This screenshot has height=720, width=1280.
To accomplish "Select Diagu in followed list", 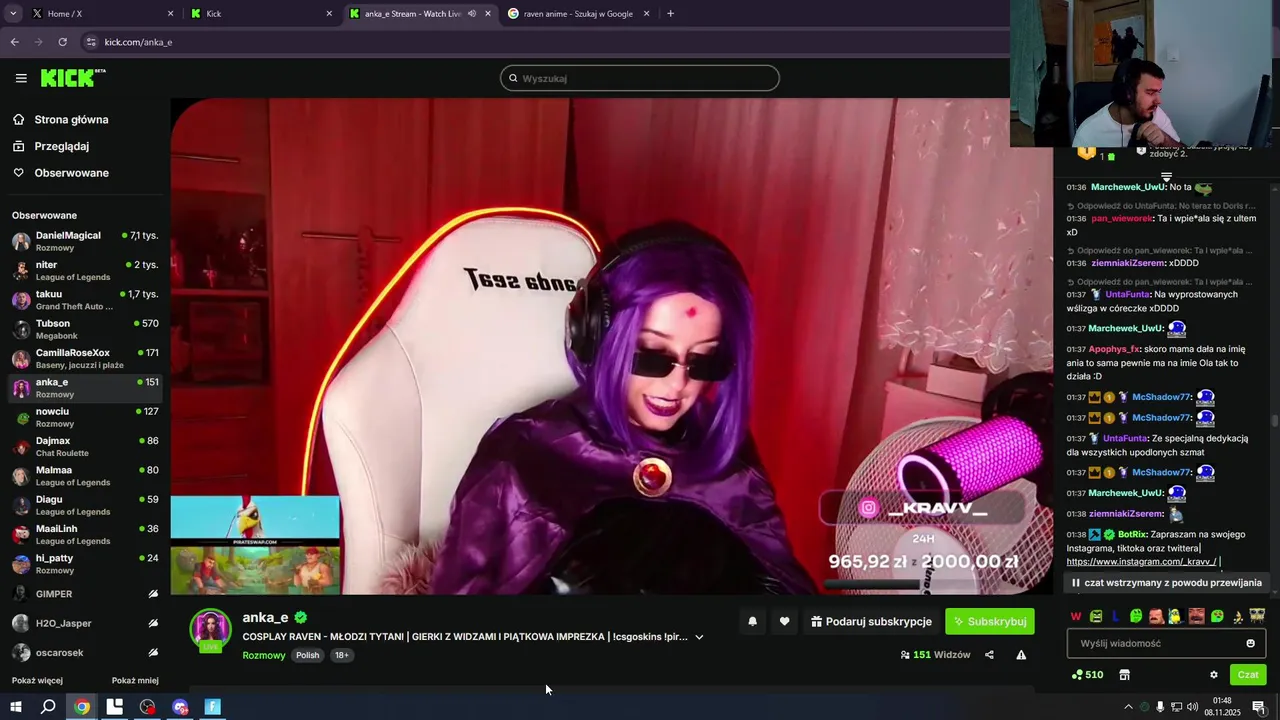I will tap(85, 505).
